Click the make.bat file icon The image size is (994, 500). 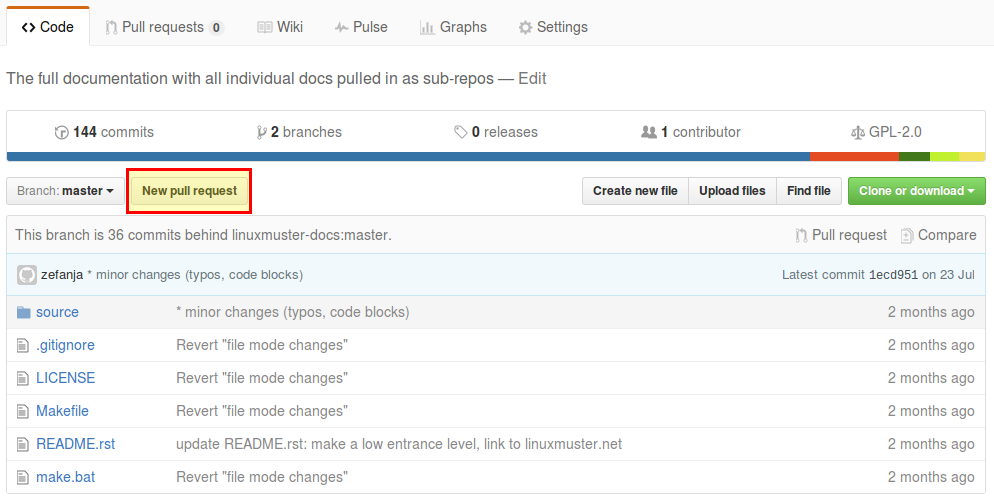click(23, 477)
